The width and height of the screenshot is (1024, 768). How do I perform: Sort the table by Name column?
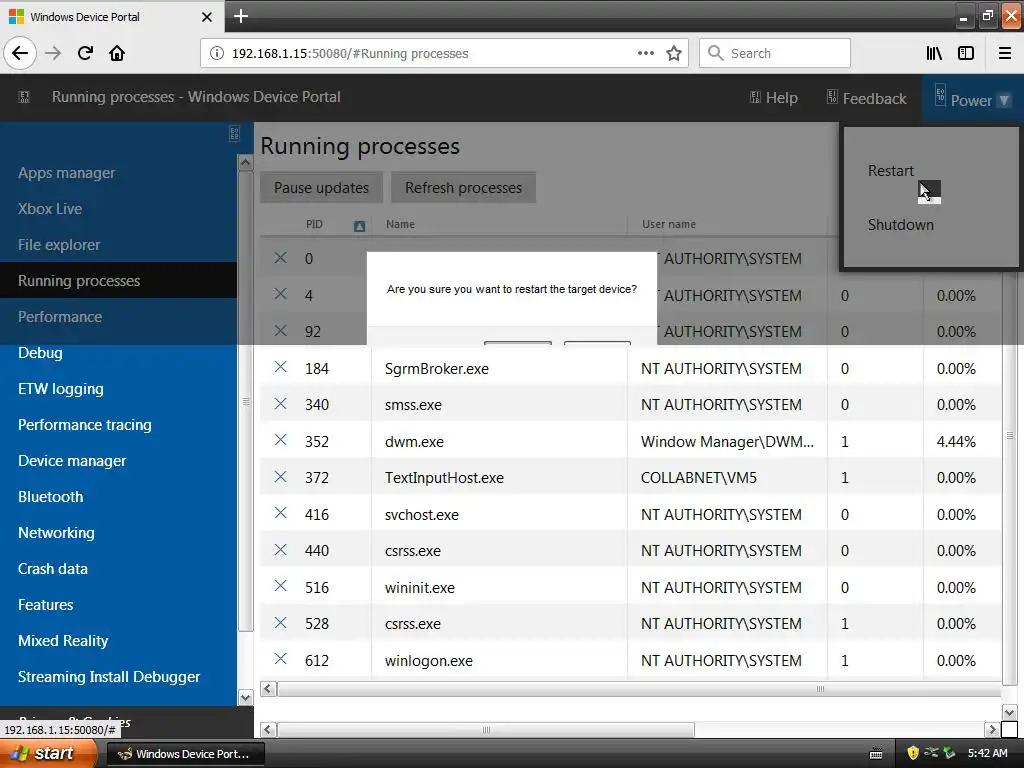400,224
